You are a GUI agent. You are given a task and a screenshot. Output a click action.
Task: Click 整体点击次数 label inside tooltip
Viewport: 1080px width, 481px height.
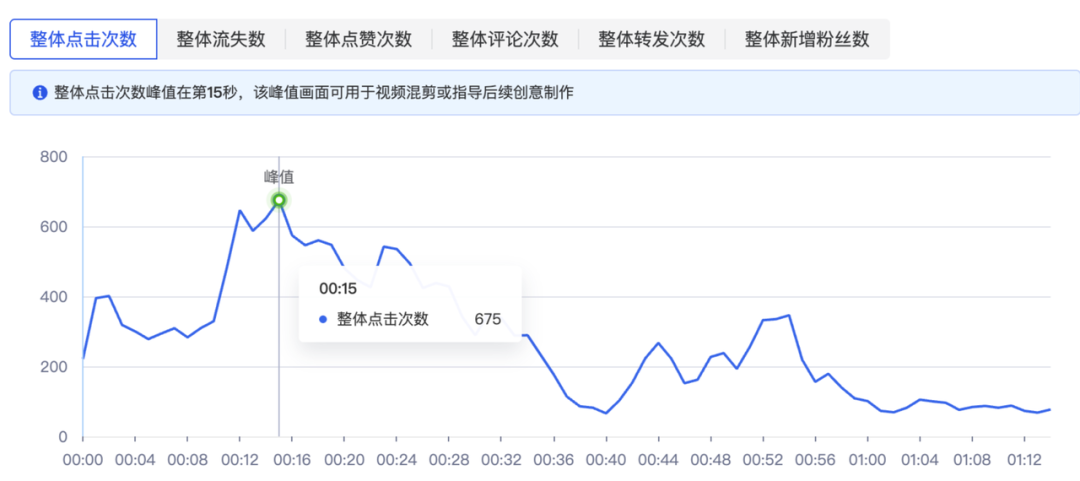pyautogui.click(x=383, y=320)
